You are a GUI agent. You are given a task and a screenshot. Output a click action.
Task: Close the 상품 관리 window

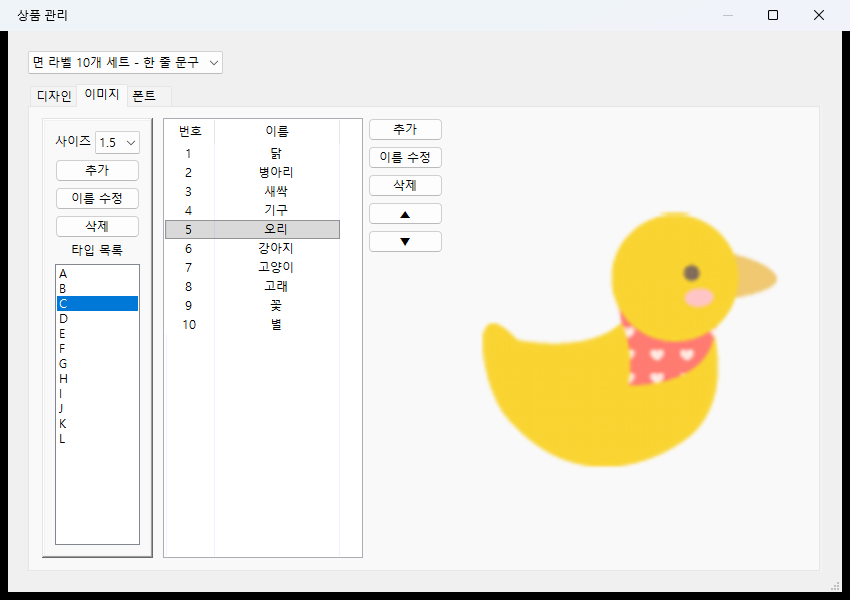[819, 15]
